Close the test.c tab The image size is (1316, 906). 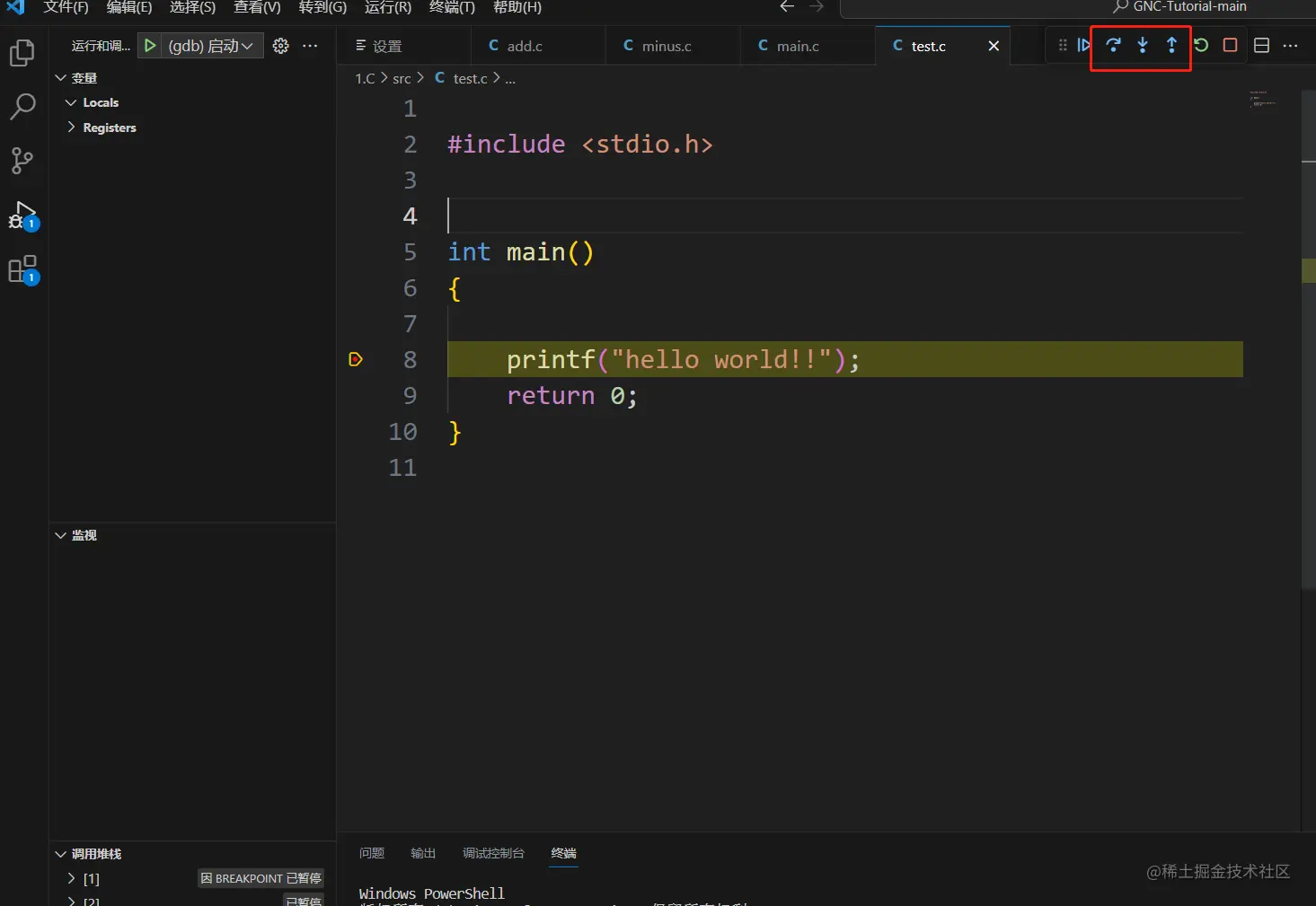(x=994, y=46)
